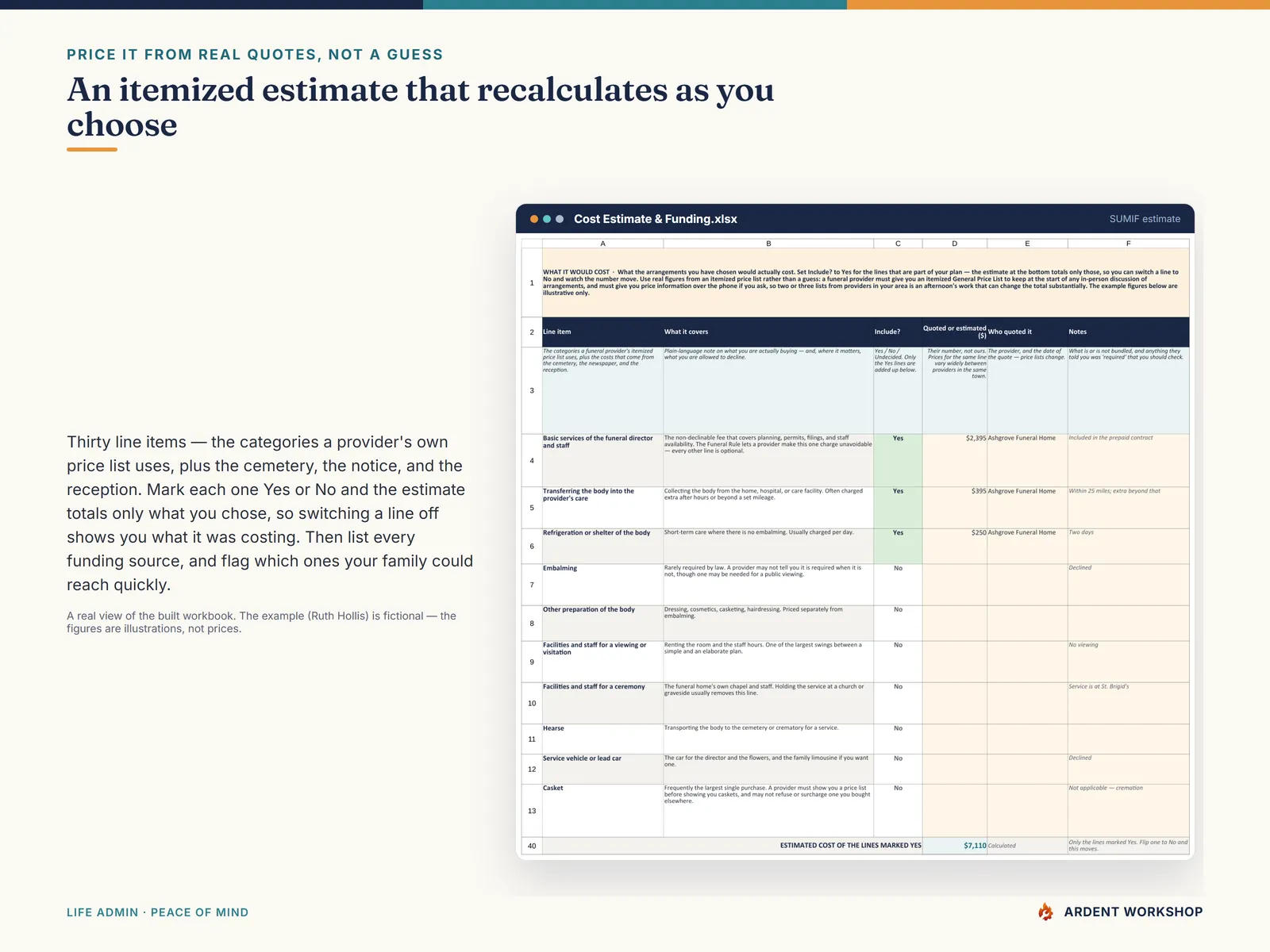The image size is (1270, 952).
Task: Select the $250 amount cell
Action: (x=955, y=546)
